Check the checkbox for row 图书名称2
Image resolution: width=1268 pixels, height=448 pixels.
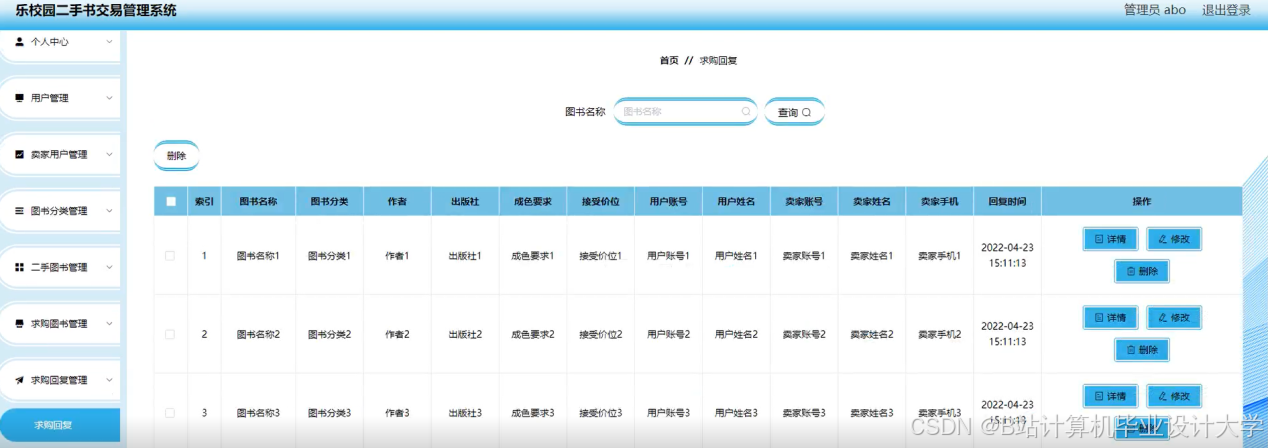point(170,334)
